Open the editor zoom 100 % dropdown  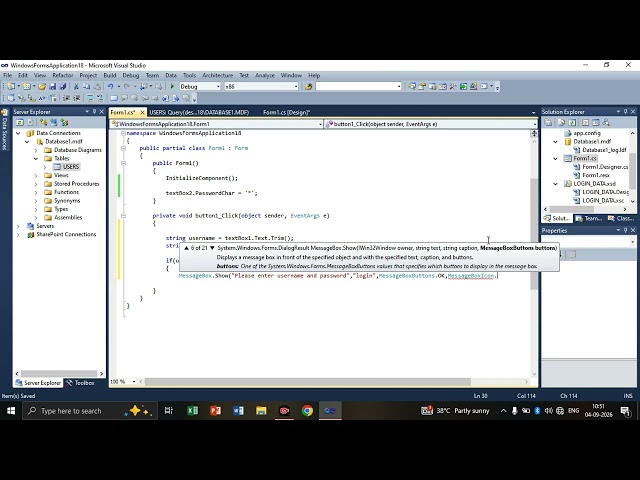point(134,382)
